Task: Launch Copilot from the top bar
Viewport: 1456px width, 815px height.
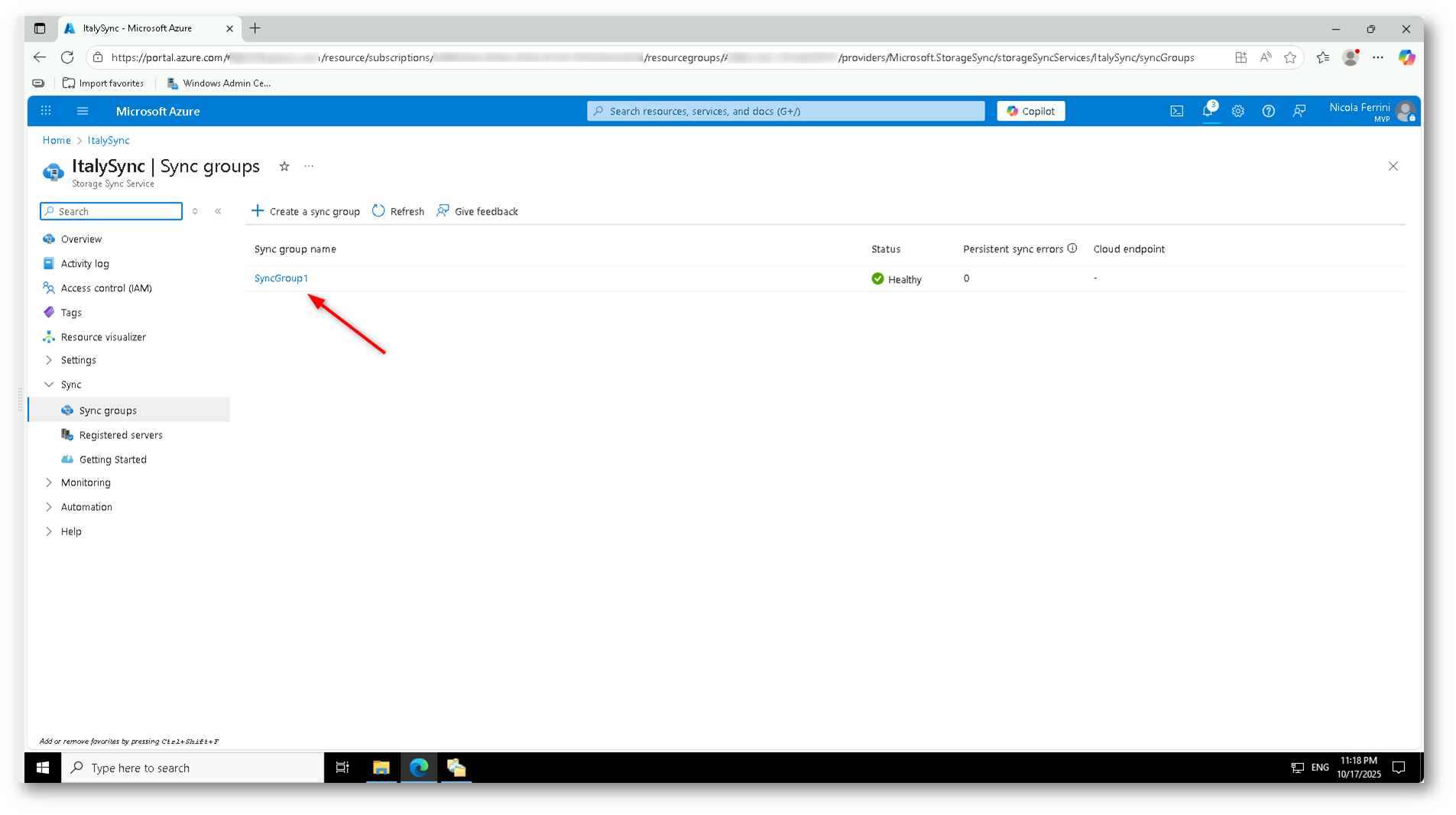Action: pos(1030,112)
